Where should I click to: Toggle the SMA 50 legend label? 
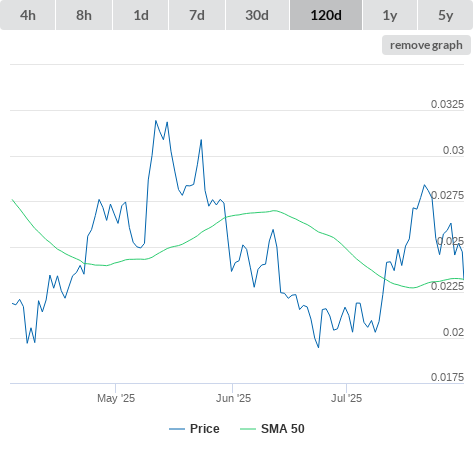[283, 429]
